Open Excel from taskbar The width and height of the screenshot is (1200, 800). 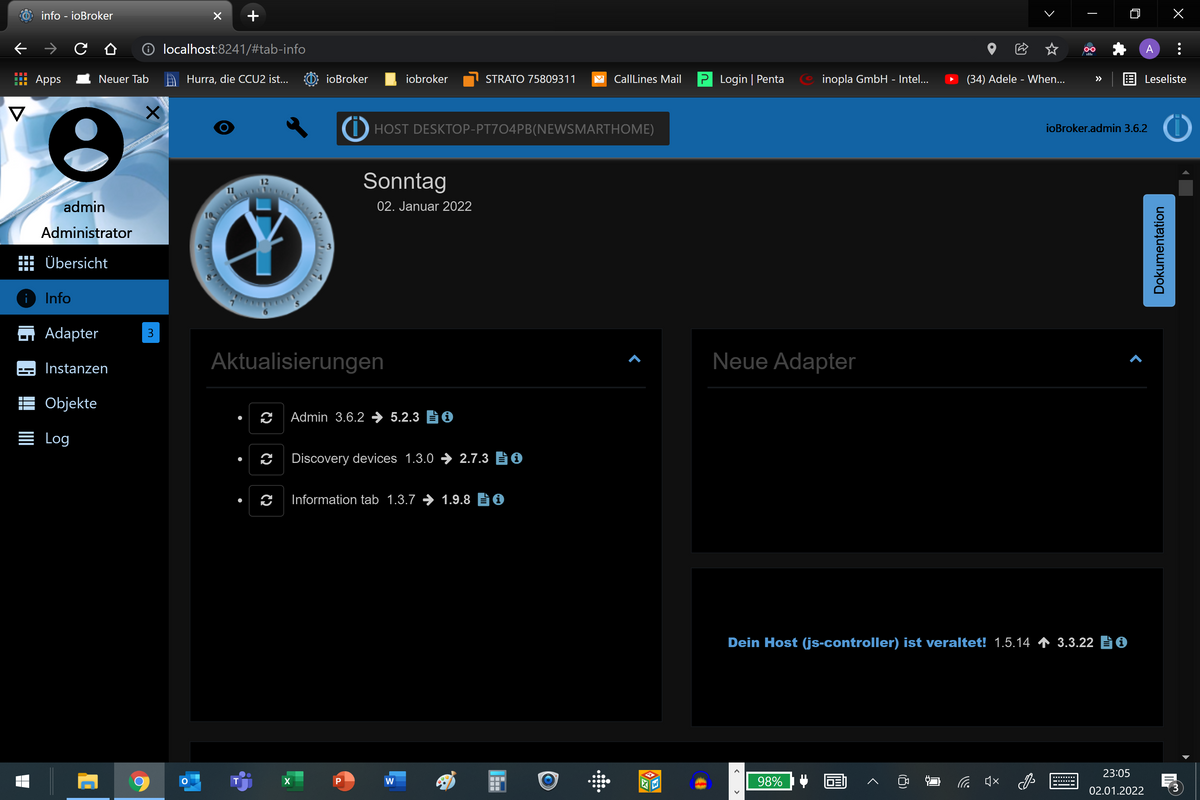coord(291,781)
